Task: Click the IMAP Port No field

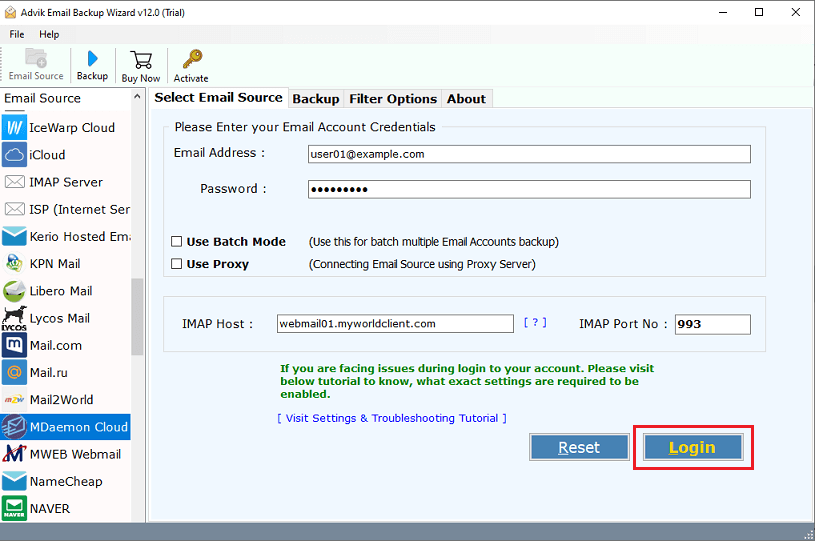Action: pyautogui.click(x=713, y=324)
